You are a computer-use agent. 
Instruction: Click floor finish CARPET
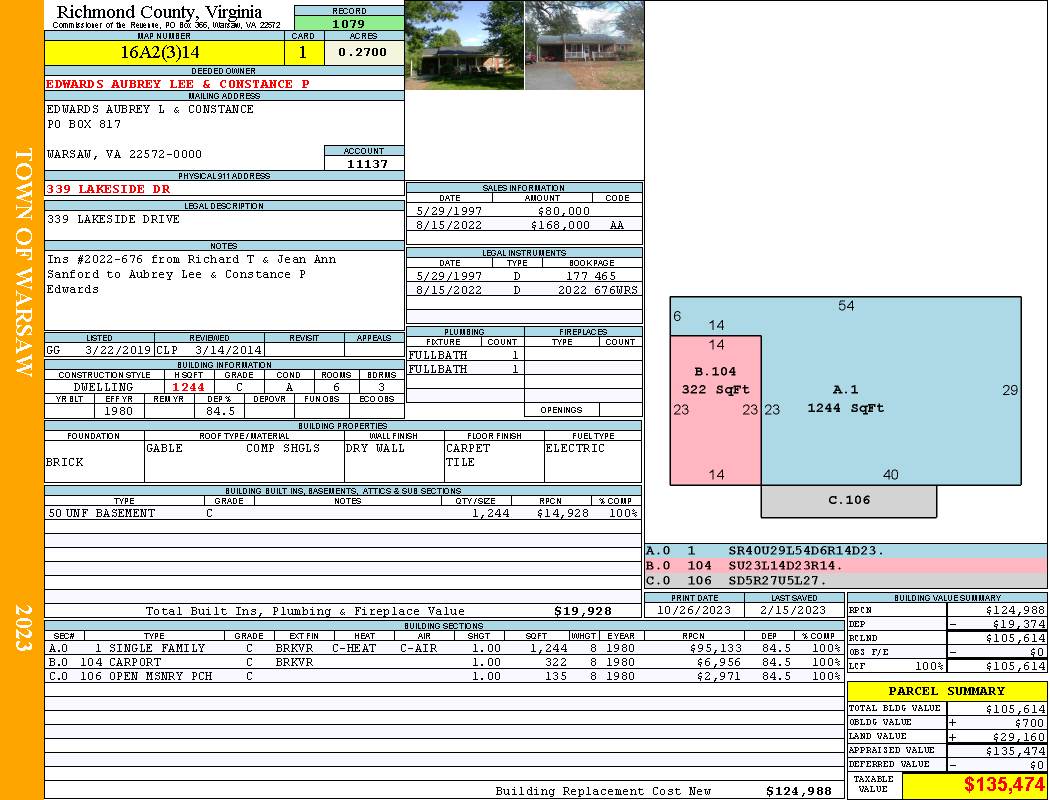pos(468,448)
